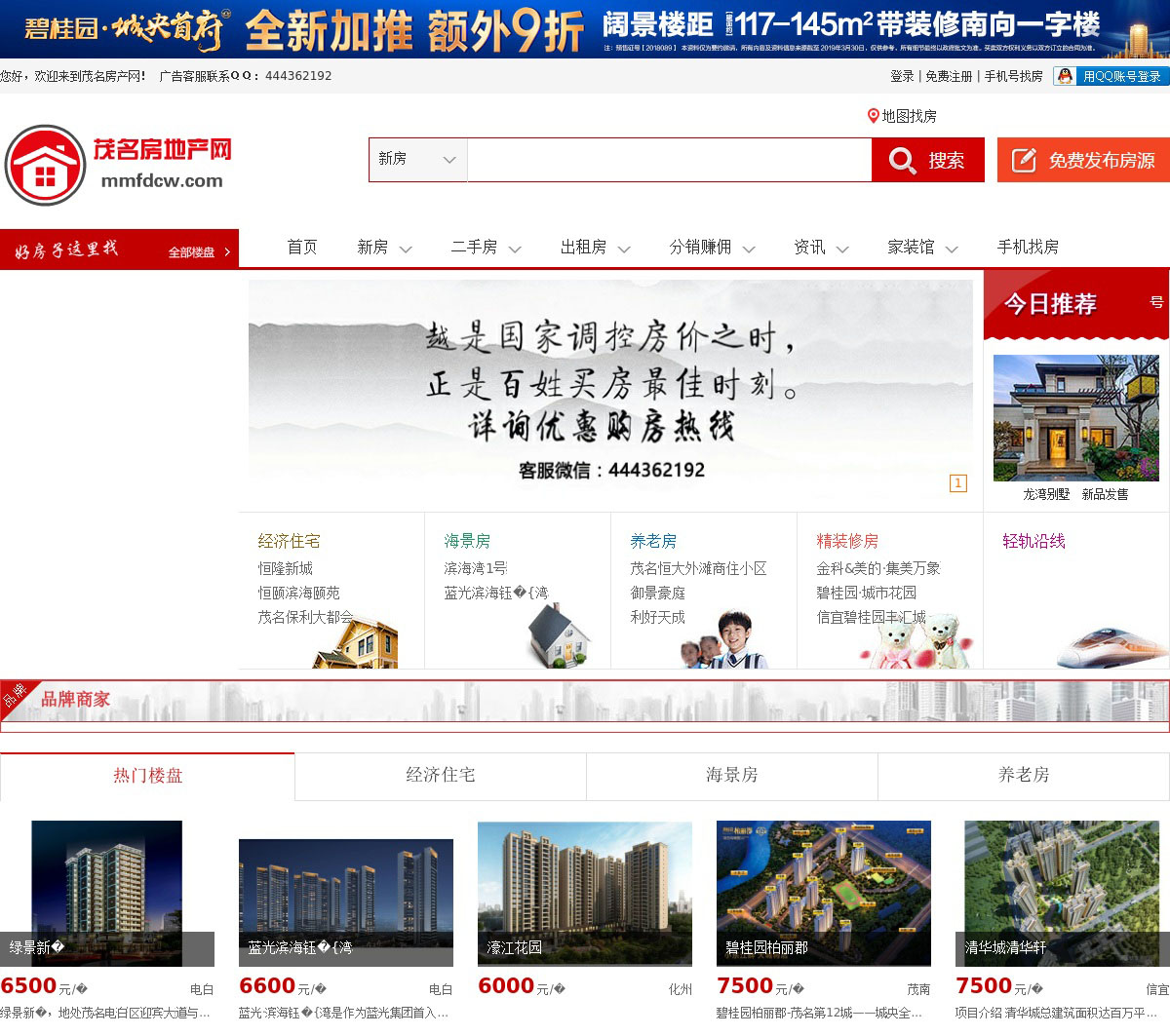This screenshot has height=1036, width=1170.
Task: Click the red 搜索 button
Action: point(928,160)
